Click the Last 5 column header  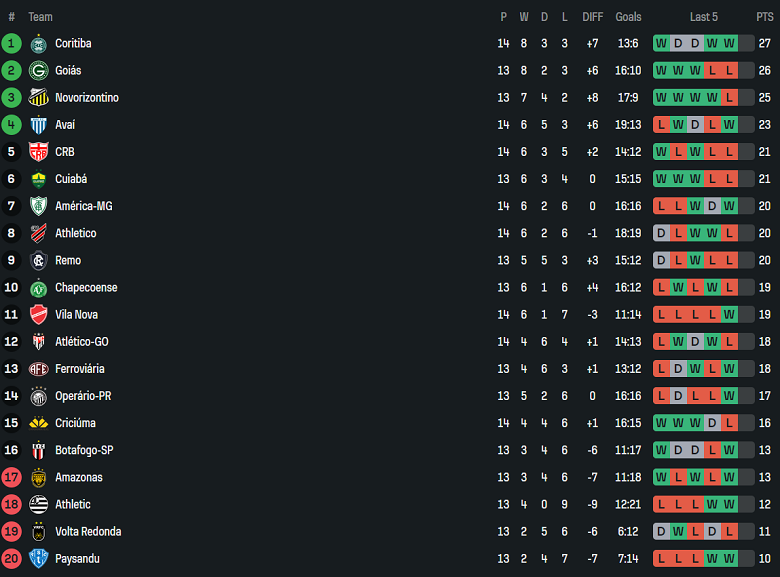[703, 17]
